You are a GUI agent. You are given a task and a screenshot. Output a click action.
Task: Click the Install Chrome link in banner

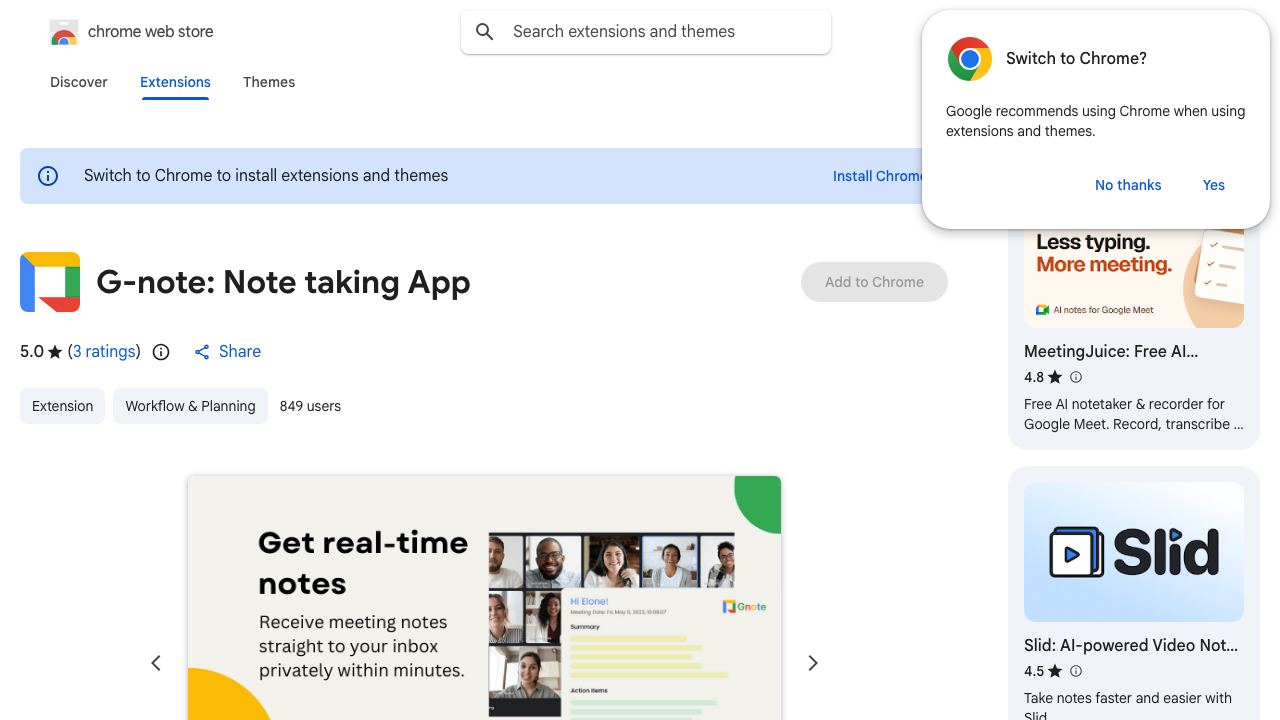point(878,176)
